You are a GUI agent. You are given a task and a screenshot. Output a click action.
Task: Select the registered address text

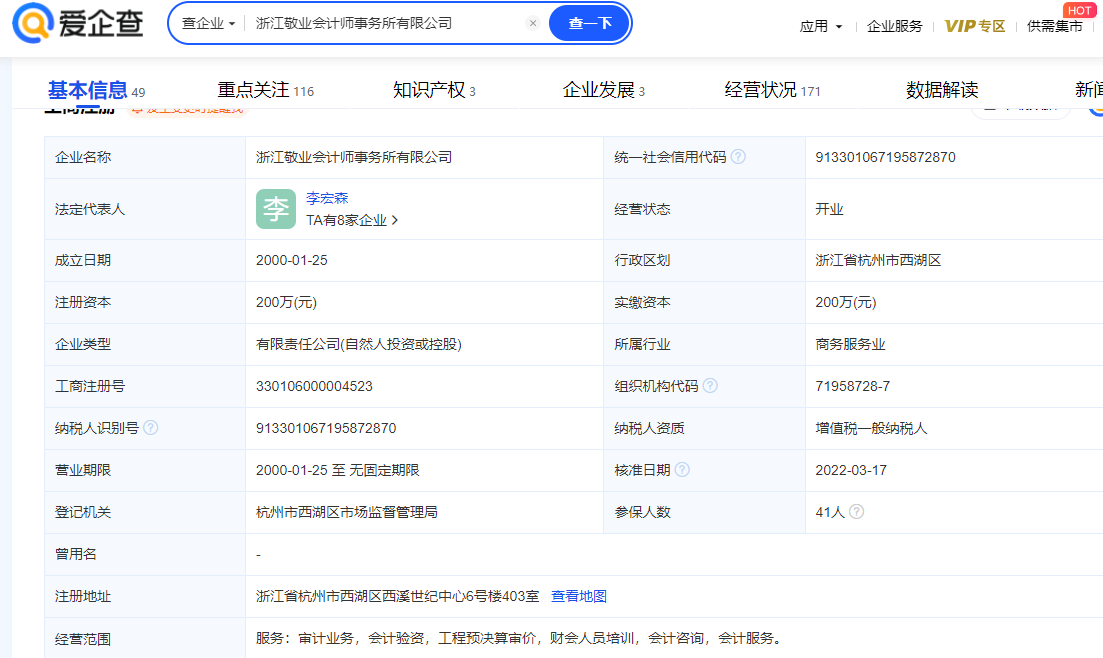point(397,597)
